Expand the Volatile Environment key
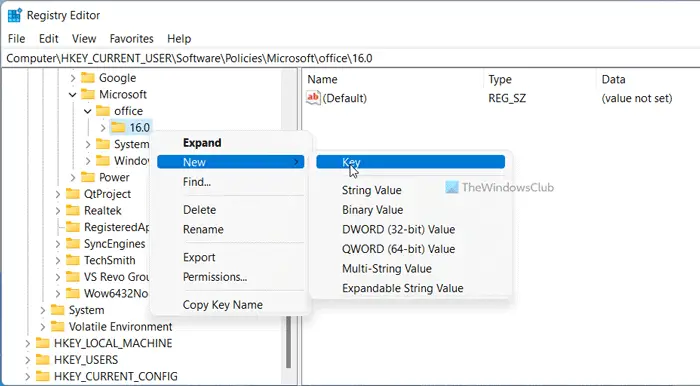 [x=42, y=327]
